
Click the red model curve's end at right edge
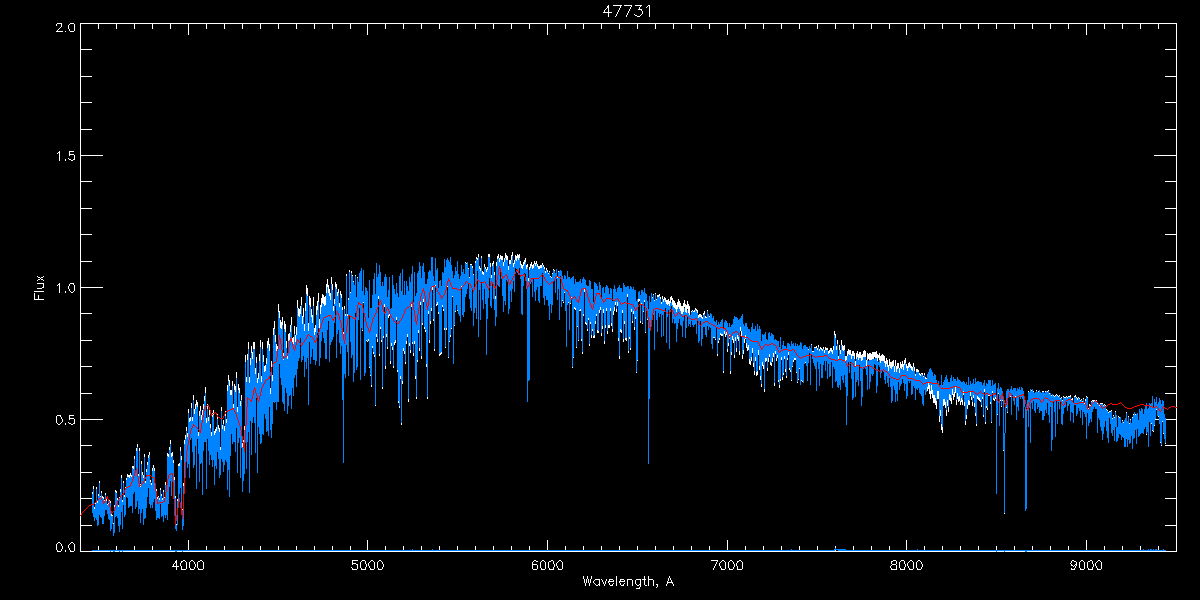pyautogui.click(x=1175, y=407)
